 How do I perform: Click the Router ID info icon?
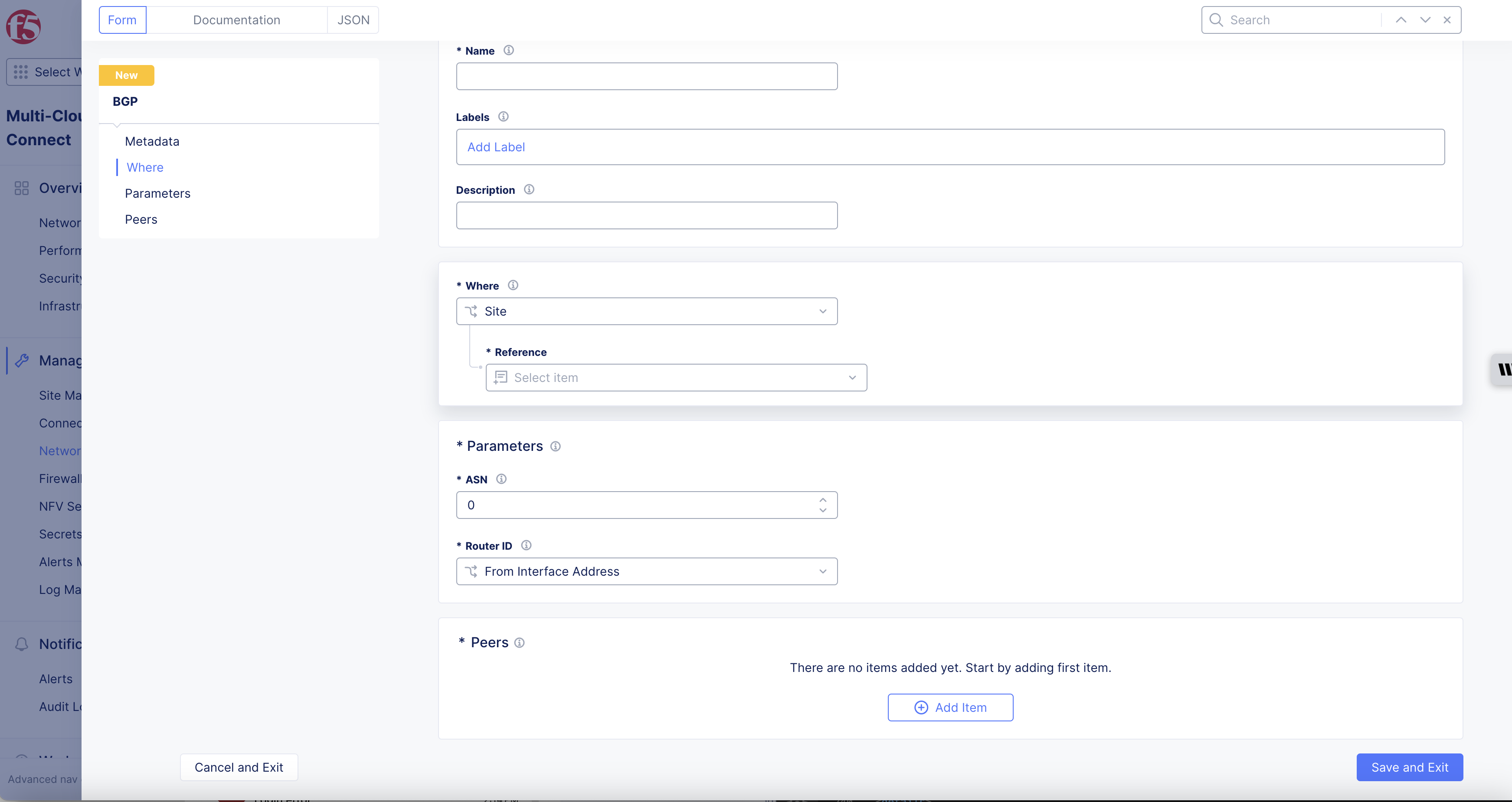click(x=526, y=545)
